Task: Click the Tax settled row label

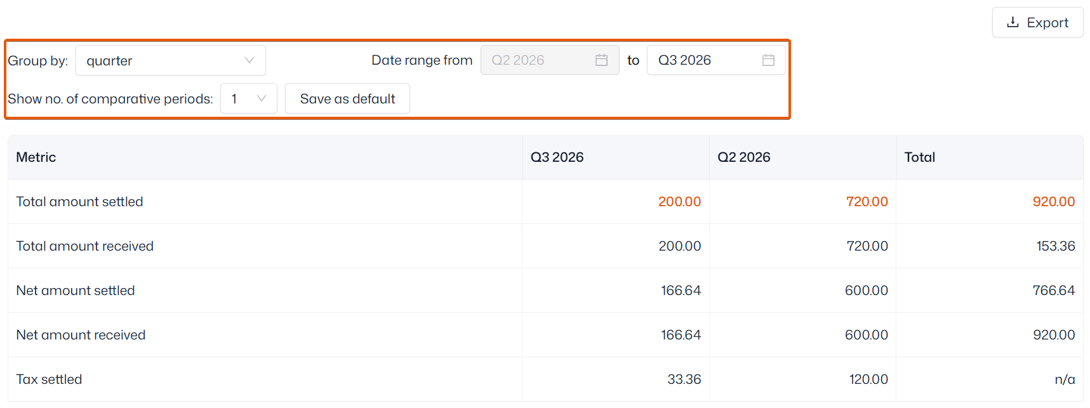Action: tap(49, 380)
